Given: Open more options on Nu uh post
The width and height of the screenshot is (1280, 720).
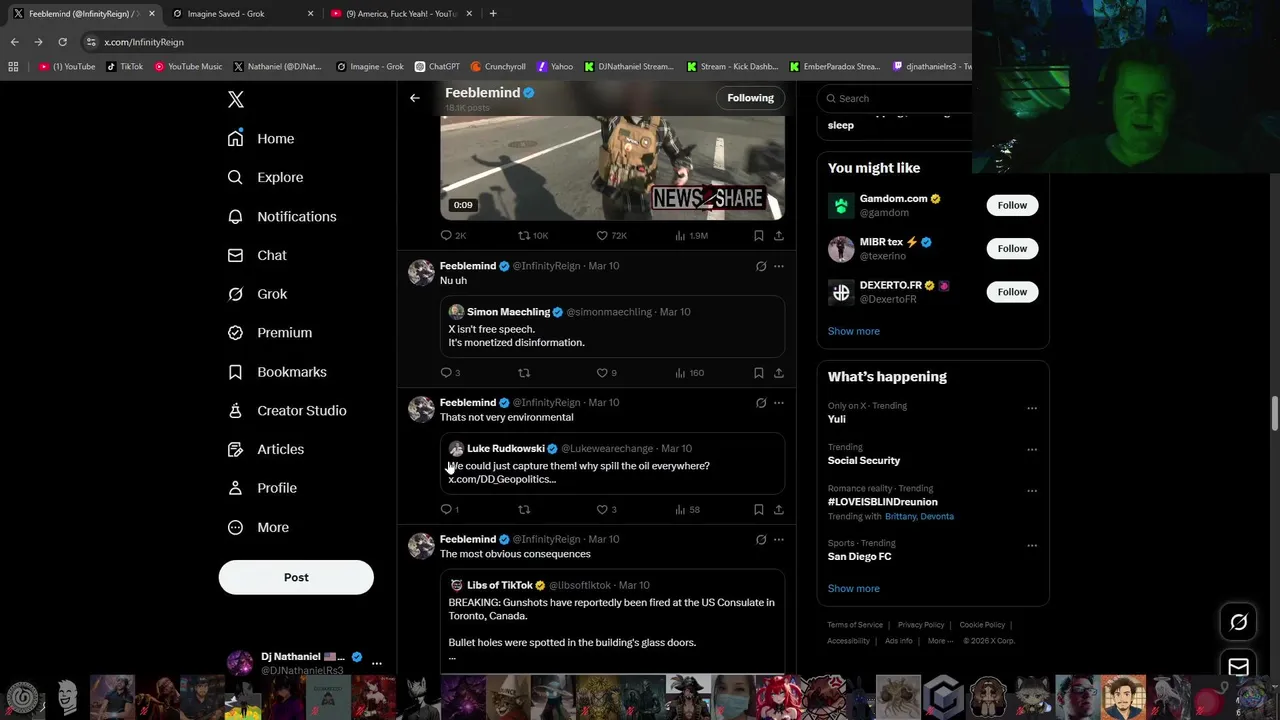Looking at the screenshot, I should 779,266.
